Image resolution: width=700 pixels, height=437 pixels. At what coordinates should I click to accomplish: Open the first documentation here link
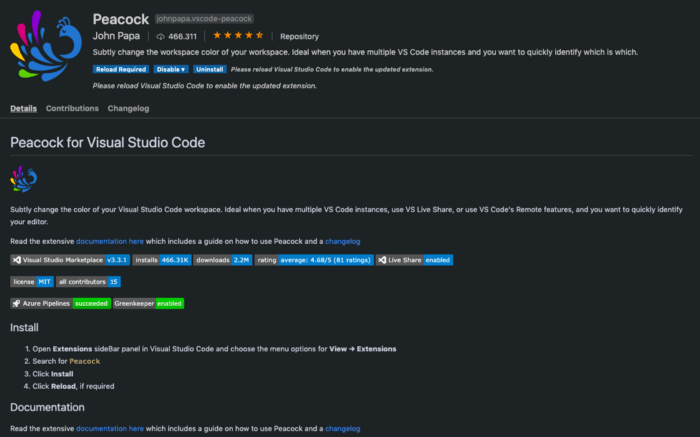point(110,241)
